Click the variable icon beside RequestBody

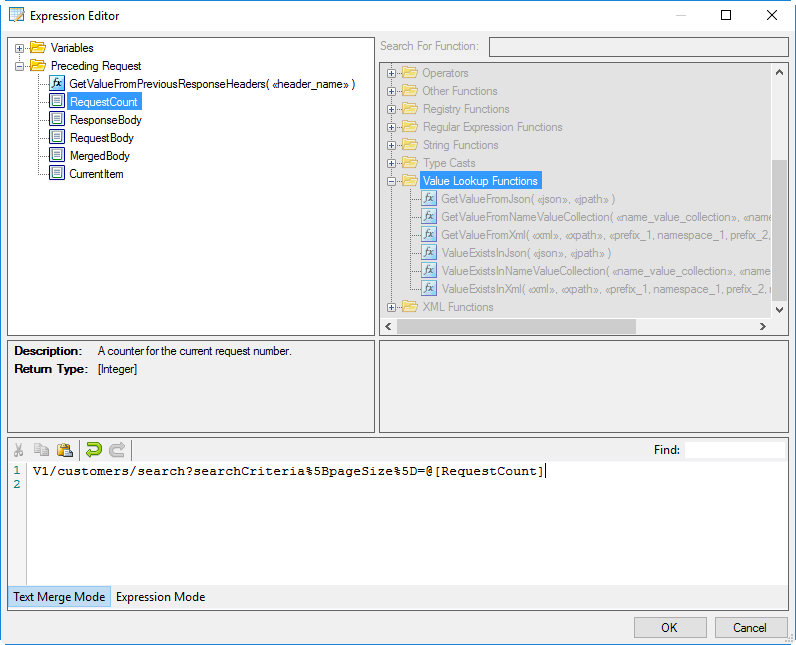pos(57,137)
